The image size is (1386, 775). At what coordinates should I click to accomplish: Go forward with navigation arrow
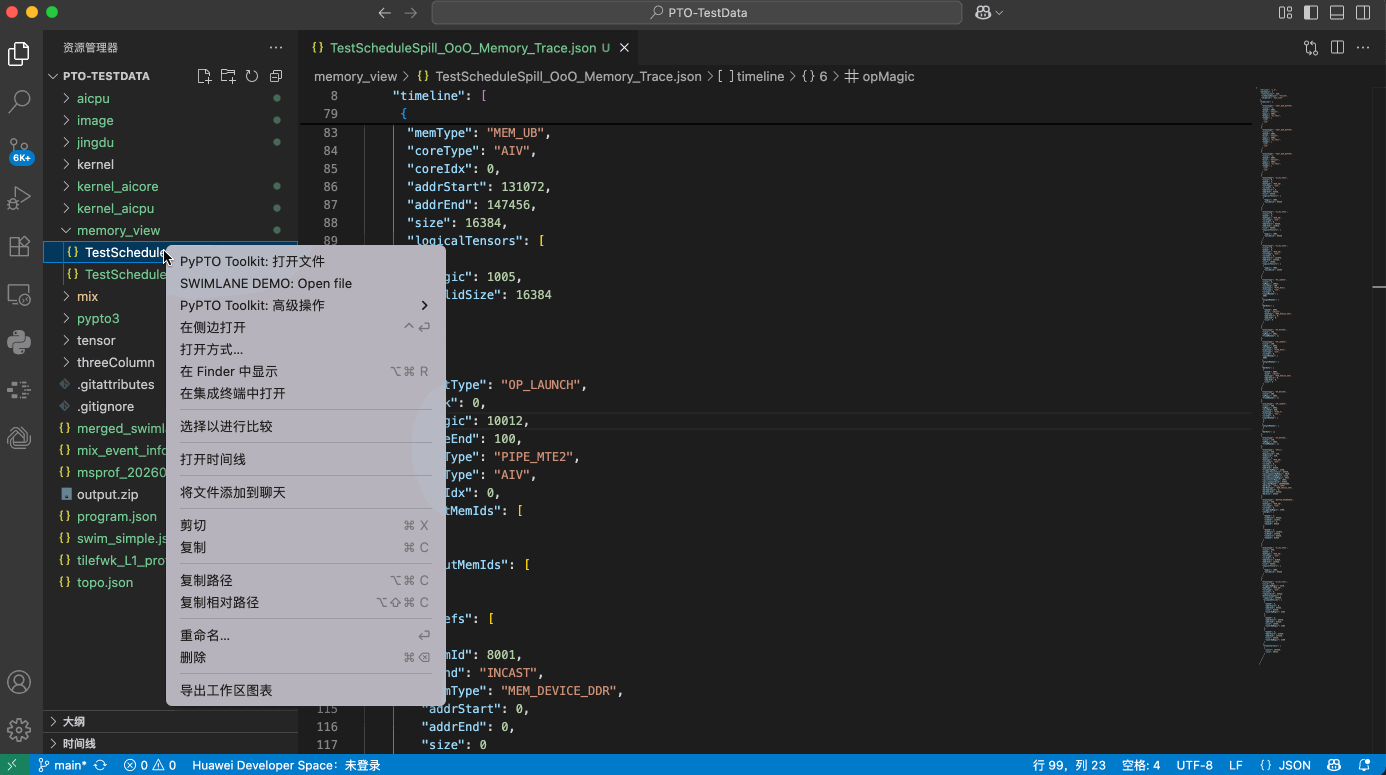(411, 13)
